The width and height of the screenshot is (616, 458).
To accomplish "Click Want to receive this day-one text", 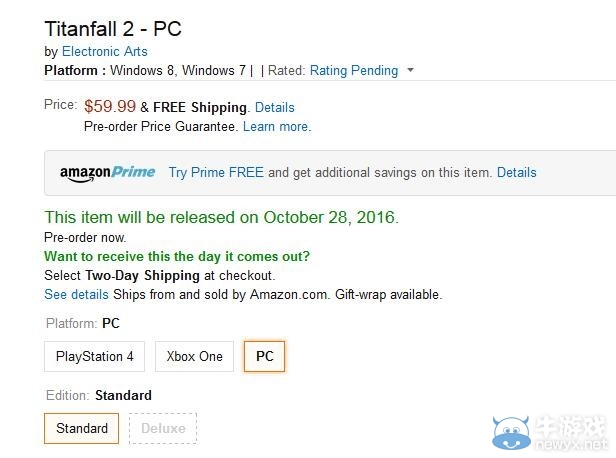I will (x=177, y=256).
